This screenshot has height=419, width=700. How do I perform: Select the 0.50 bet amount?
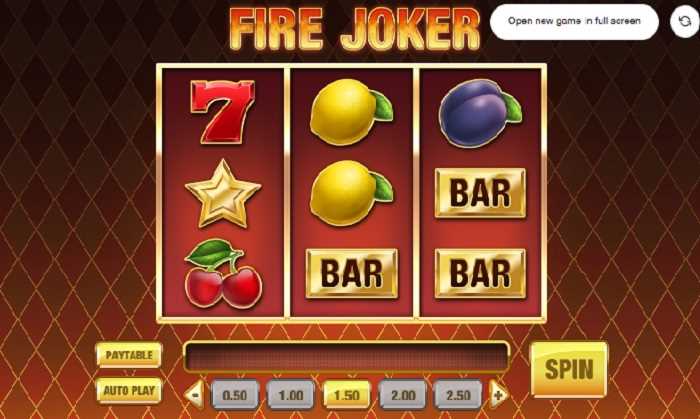coord(235,395)
